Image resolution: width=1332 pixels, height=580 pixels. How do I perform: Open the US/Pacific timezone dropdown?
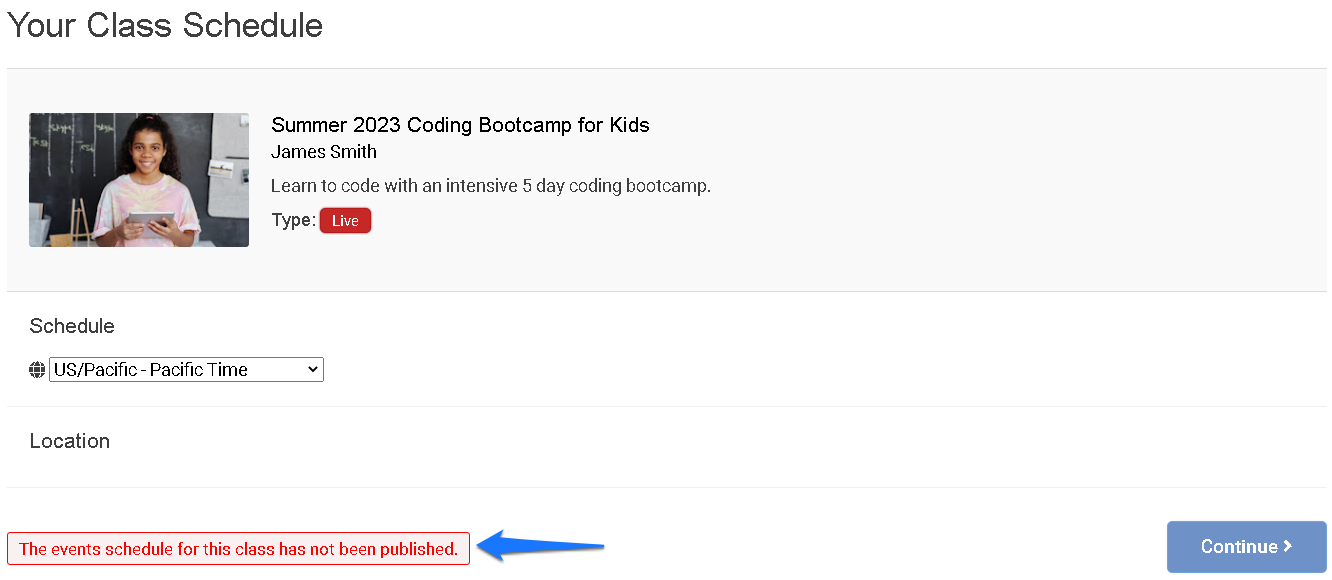[186, 370]
